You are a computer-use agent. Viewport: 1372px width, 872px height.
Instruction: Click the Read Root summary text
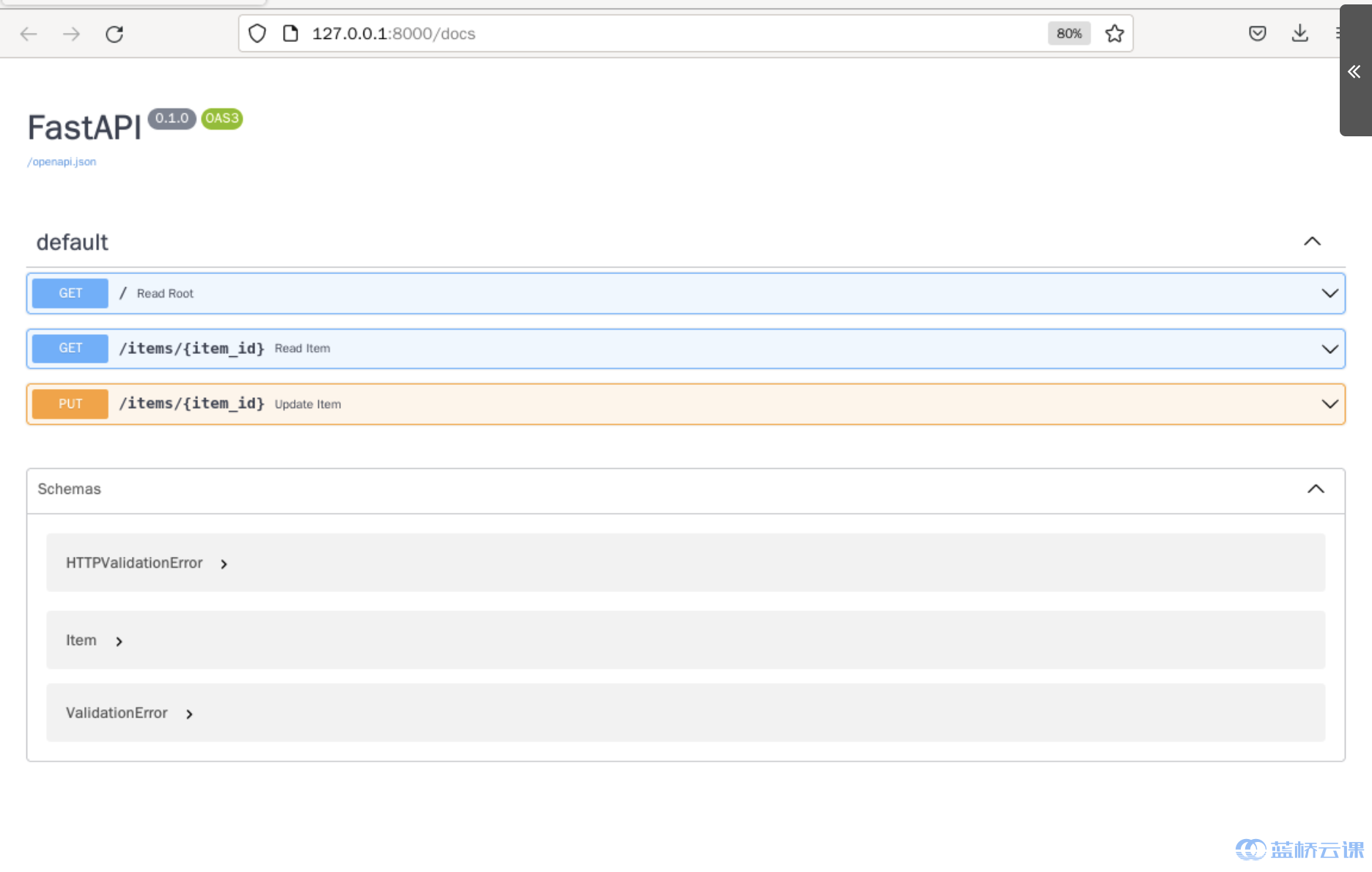pyautogui.click(x=165, y=294)
